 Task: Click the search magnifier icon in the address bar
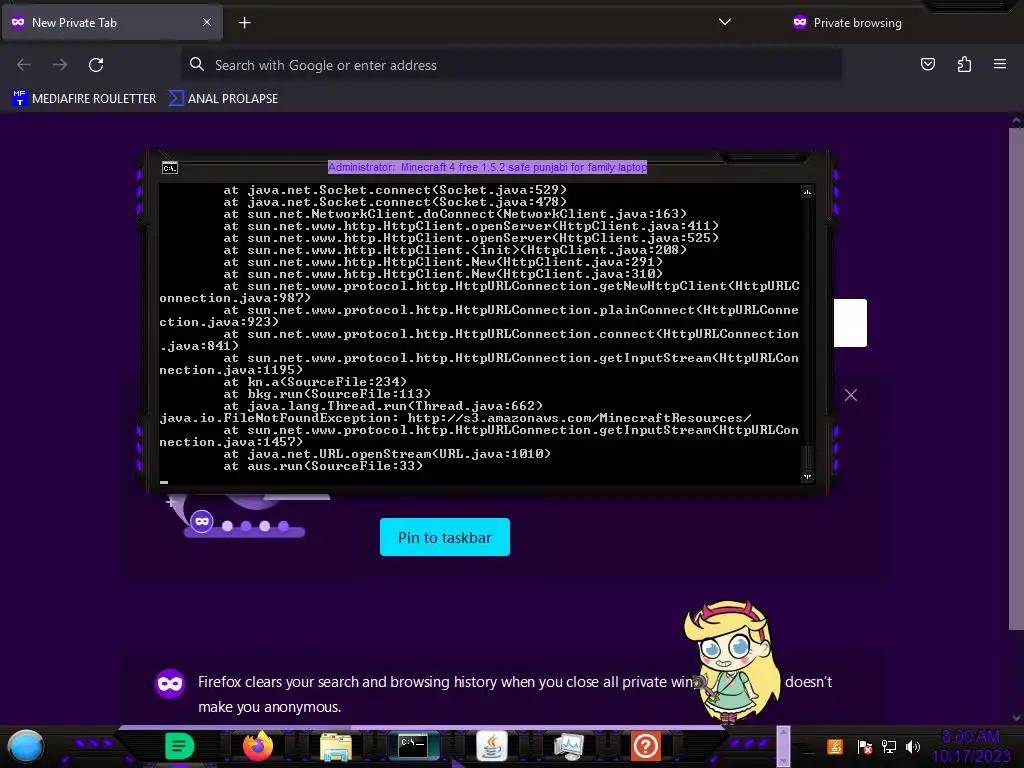click(197, 64)
